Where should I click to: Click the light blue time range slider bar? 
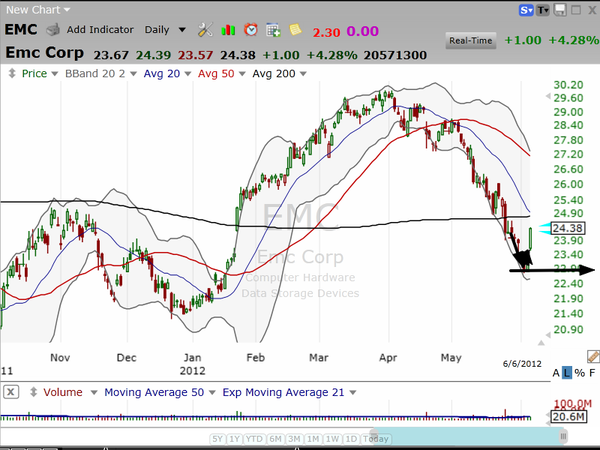467,436
